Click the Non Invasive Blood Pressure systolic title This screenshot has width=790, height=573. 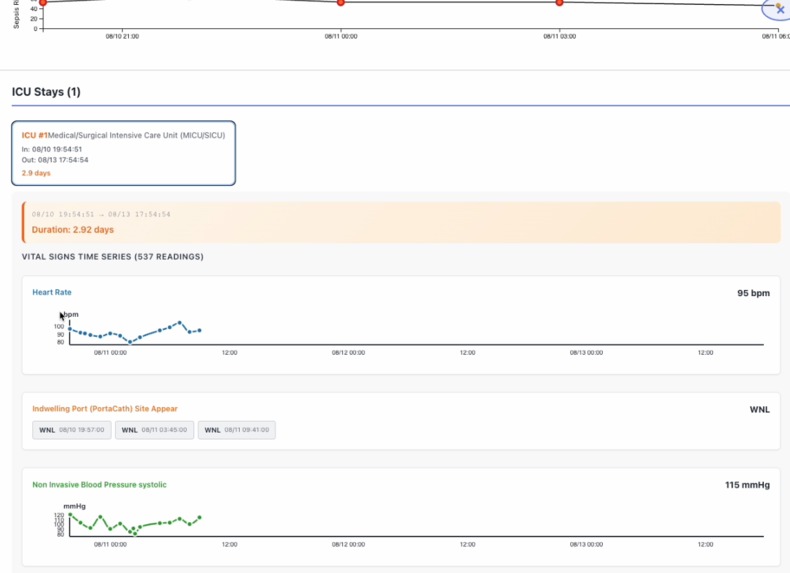[99, 485]
